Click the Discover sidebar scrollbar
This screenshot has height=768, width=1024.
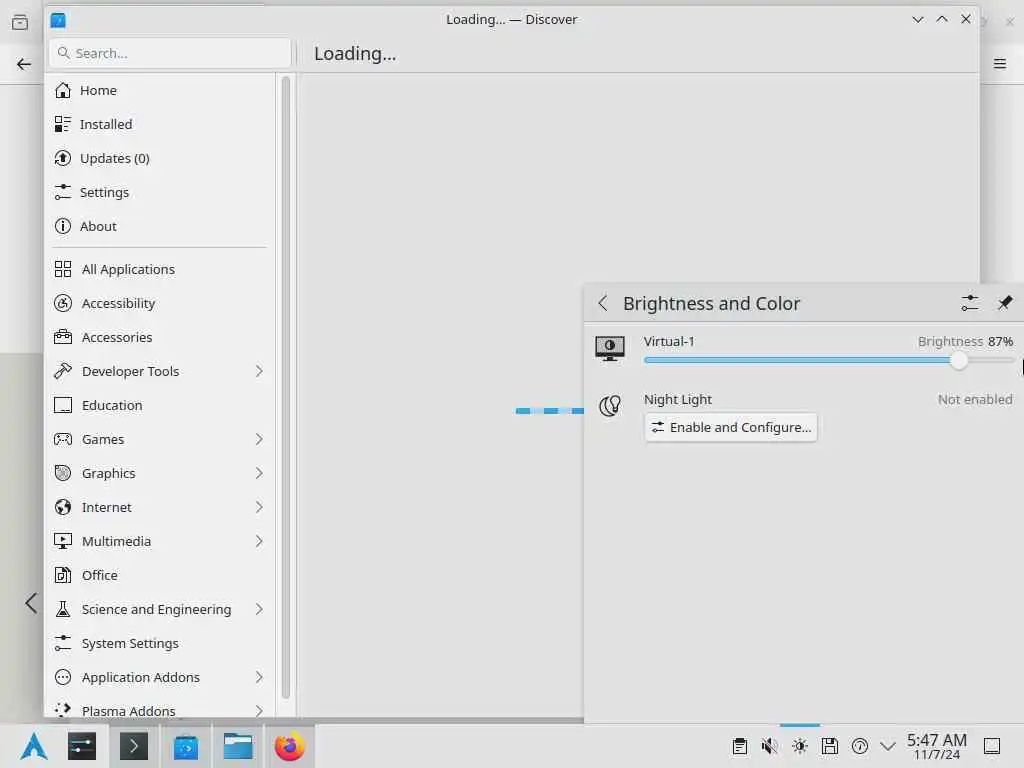pos(285,388)
